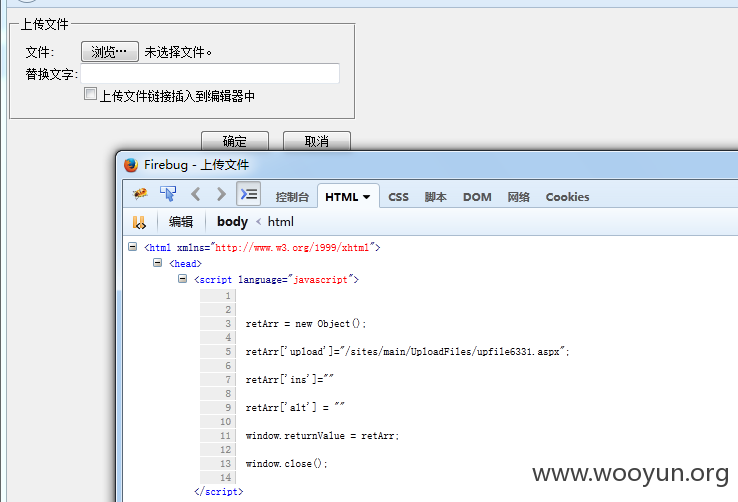Go back with the left arrow in Firebug

pyautogui.click(x=196, y=194)
